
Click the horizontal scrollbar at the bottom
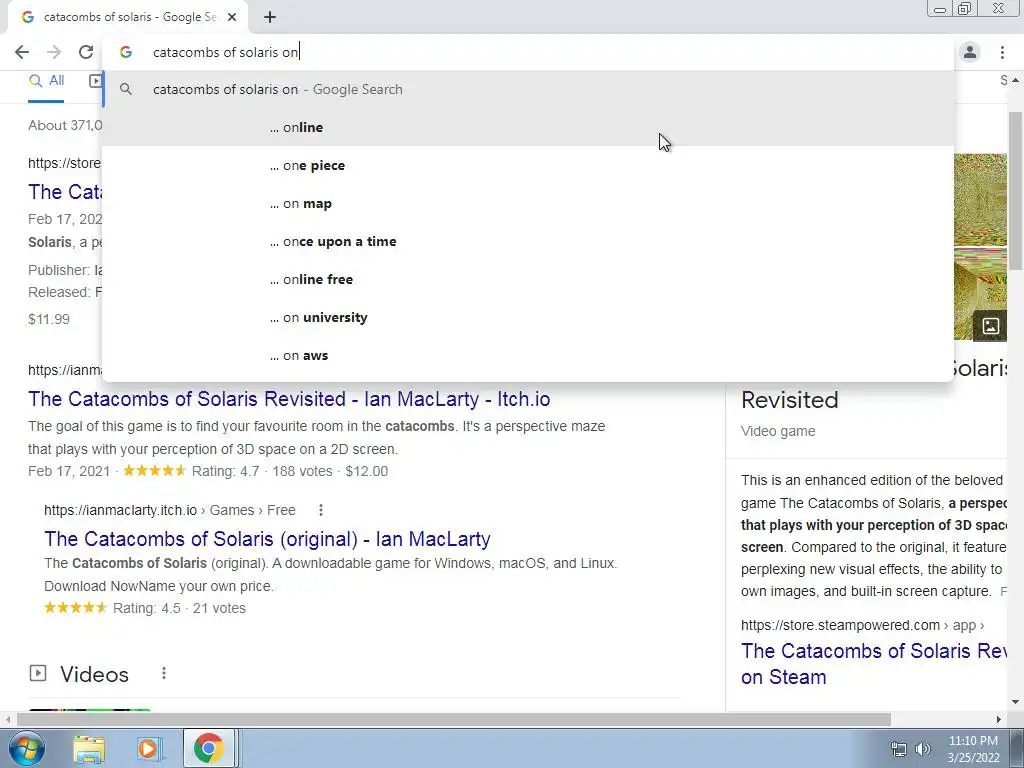click(454, 719)
